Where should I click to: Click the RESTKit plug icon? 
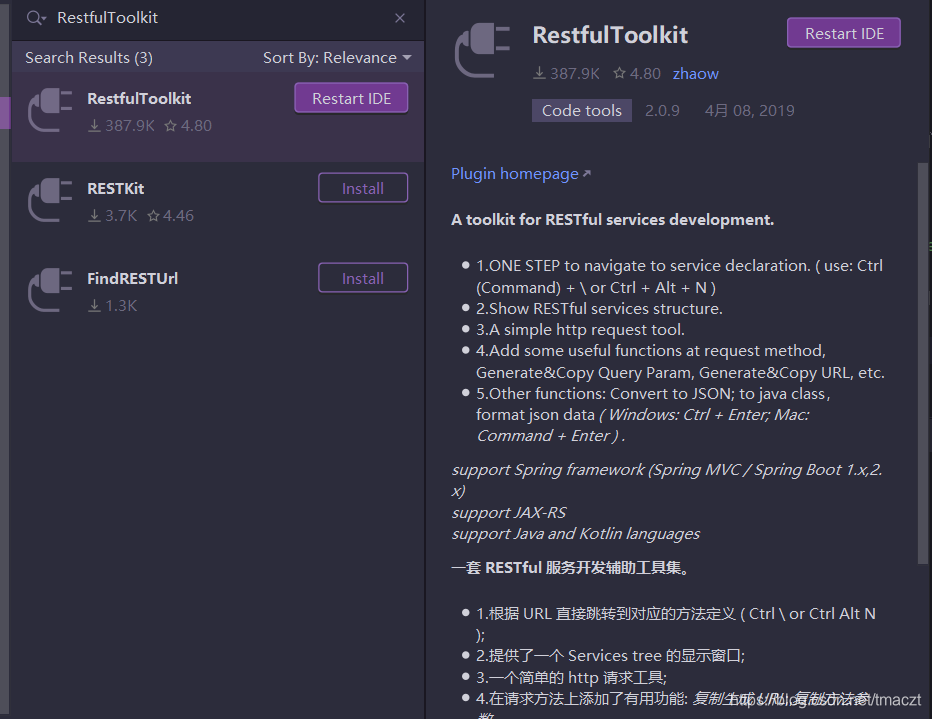pos(50,200)
